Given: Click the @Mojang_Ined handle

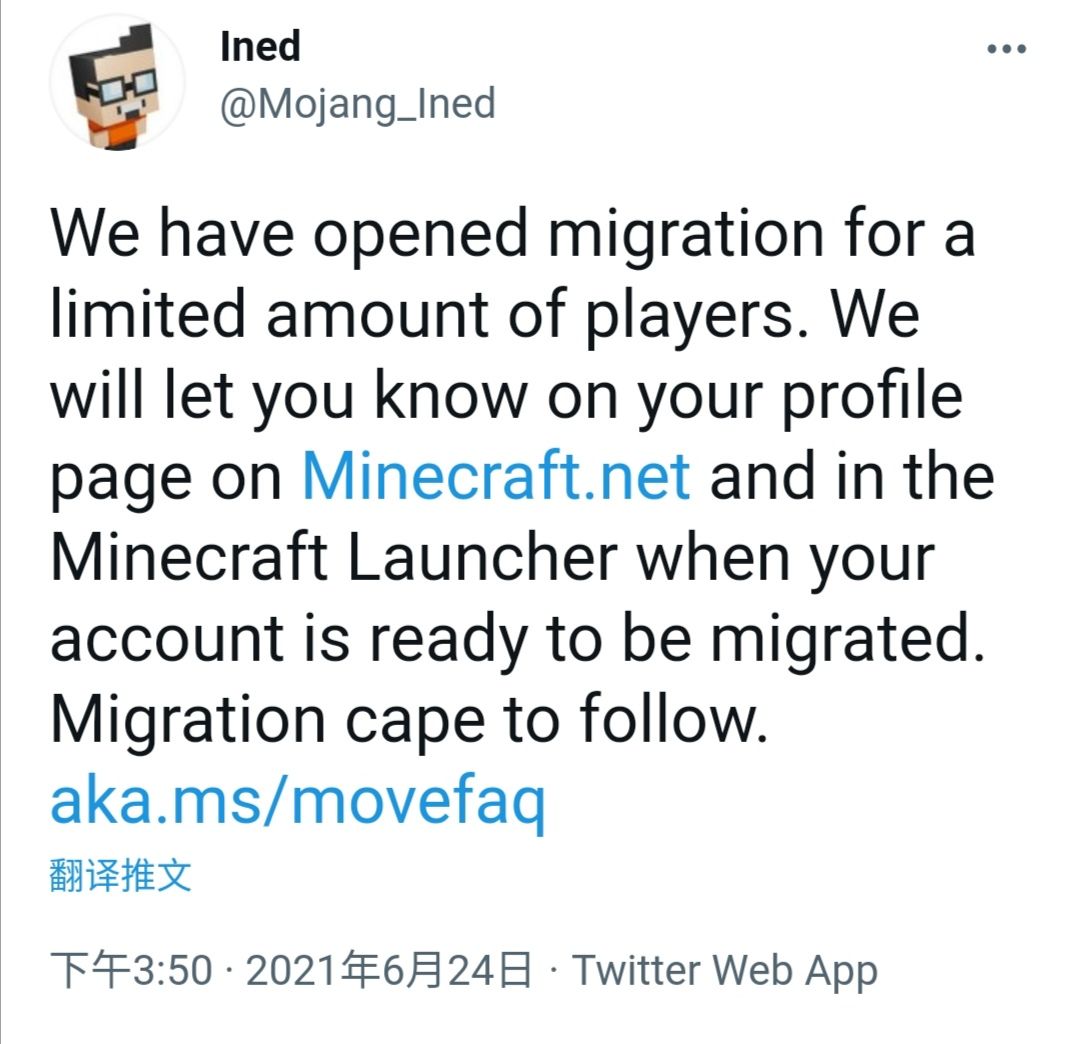Looking at the screenshot, I should pyautogui.click(x=357, y=103).
